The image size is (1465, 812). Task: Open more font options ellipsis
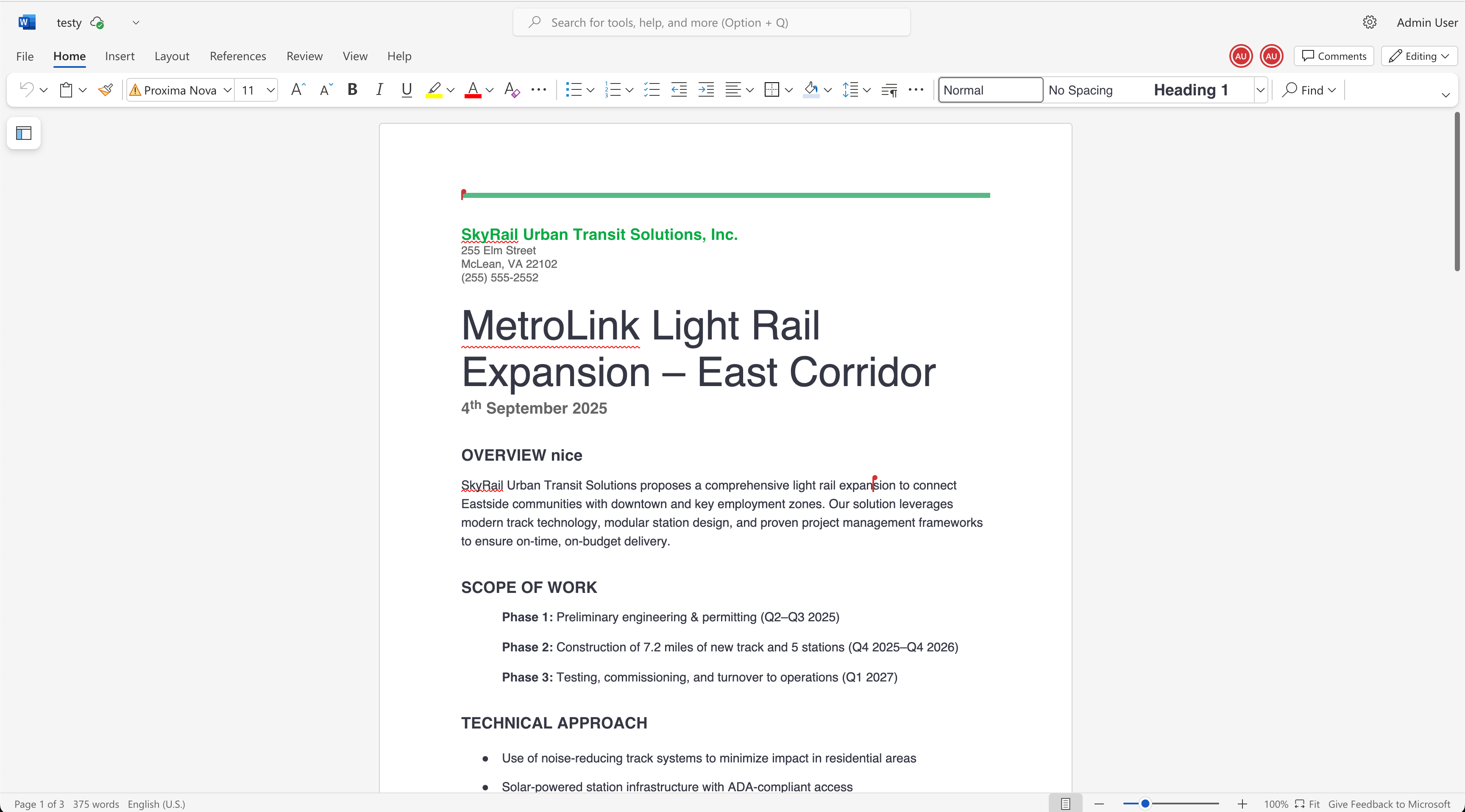click(x=538, y=90)
